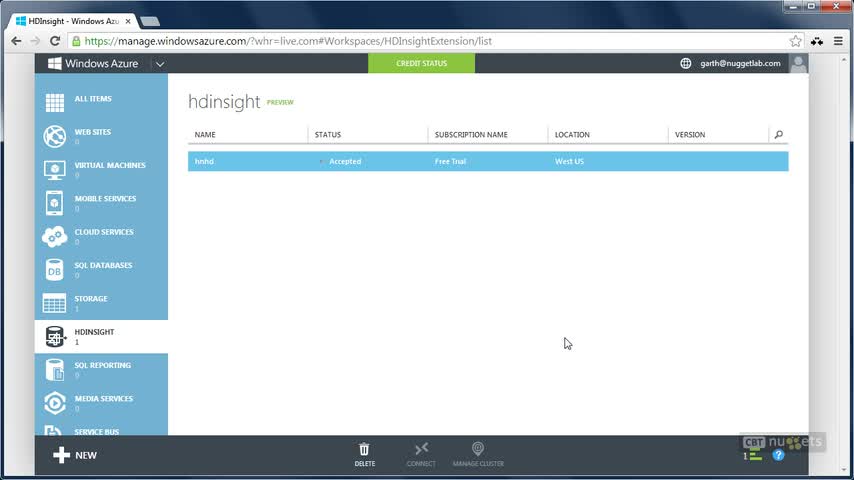This screenshot has width=854, height=480.
Task: Open the language globe icon
Action: [x=686, y=63]
